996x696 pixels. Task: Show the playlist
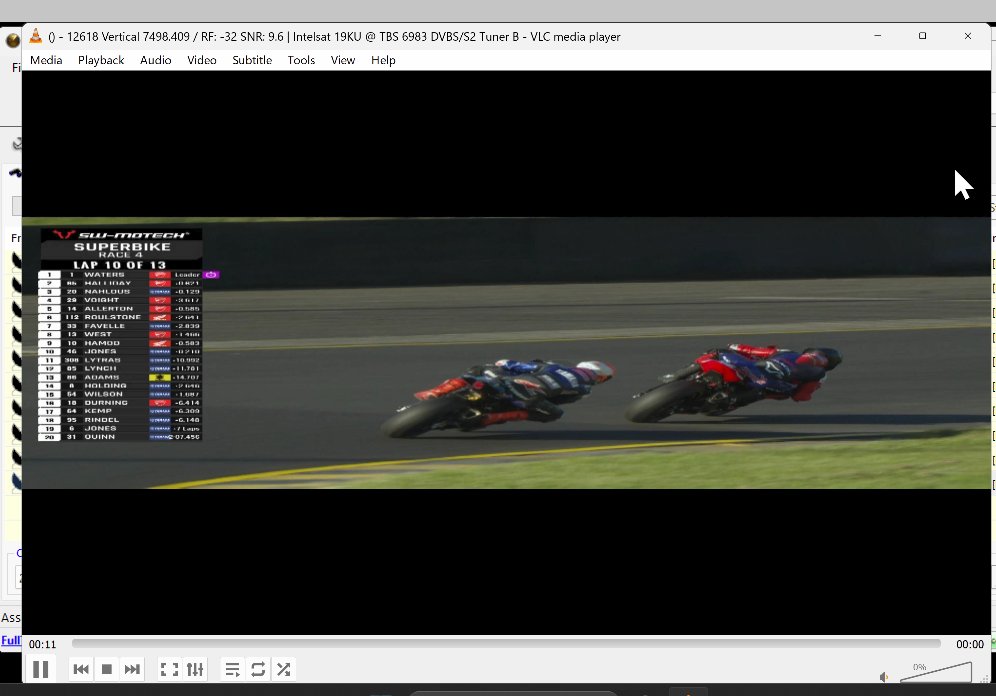(x=232, y=669)
